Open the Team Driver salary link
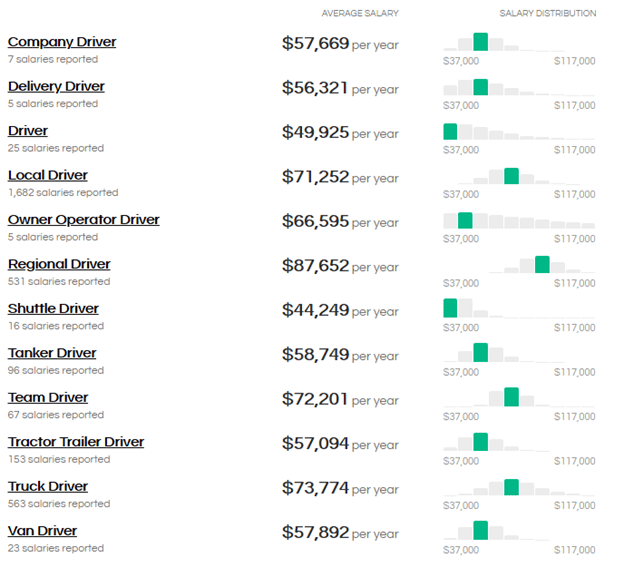The width and height of the screenshot is (624, 577). 48,398
